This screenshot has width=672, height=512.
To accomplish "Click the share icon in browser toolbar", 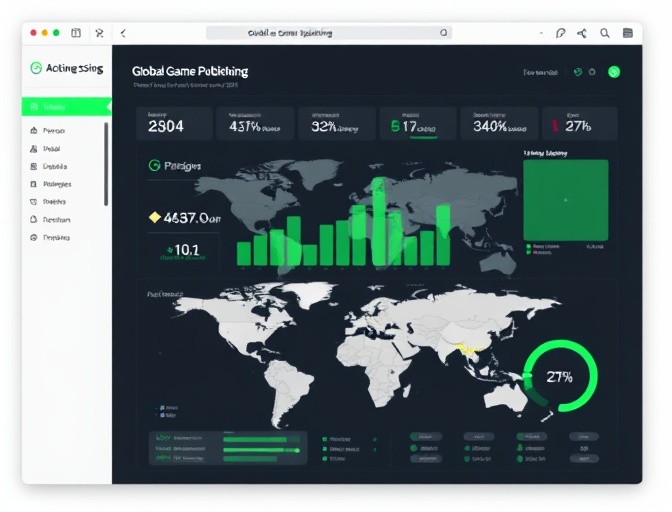I will [582, 33].
